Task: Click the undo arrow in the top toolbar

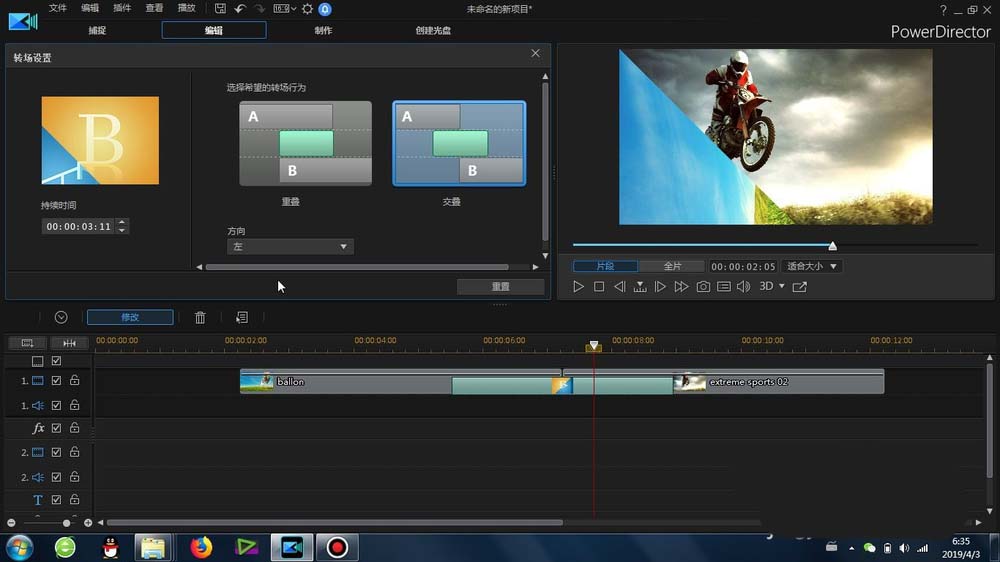Action: coord(240,9)
